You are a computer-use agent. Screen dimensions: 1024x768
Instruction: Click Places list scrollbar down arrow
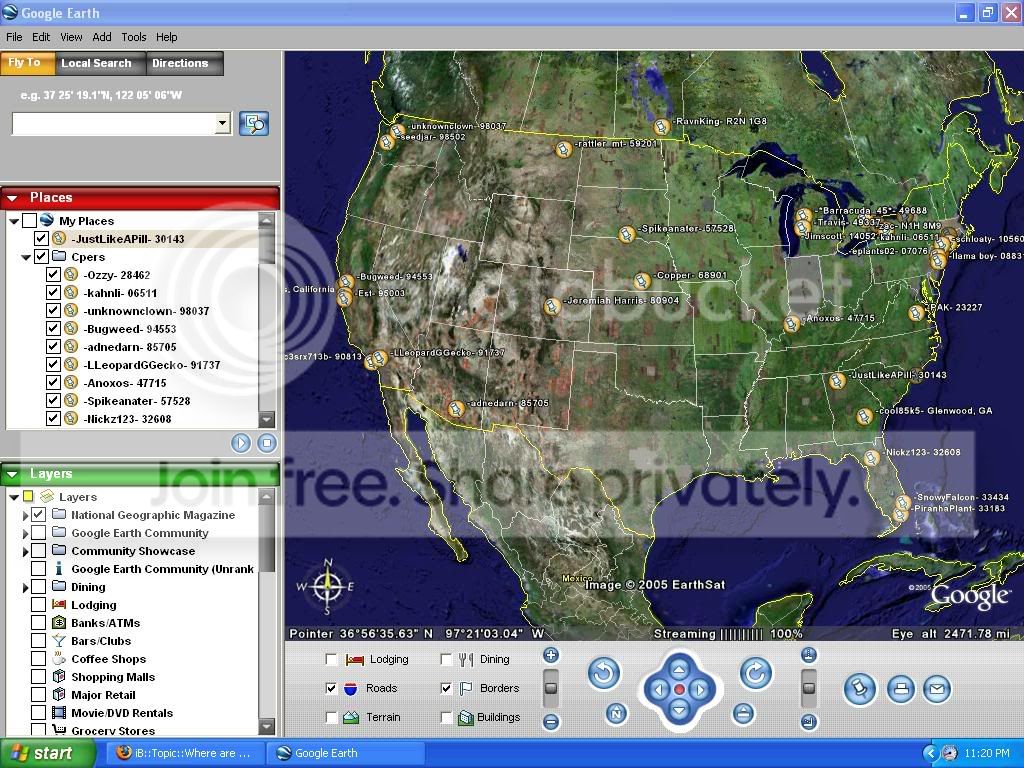click(x=266, y=419)
